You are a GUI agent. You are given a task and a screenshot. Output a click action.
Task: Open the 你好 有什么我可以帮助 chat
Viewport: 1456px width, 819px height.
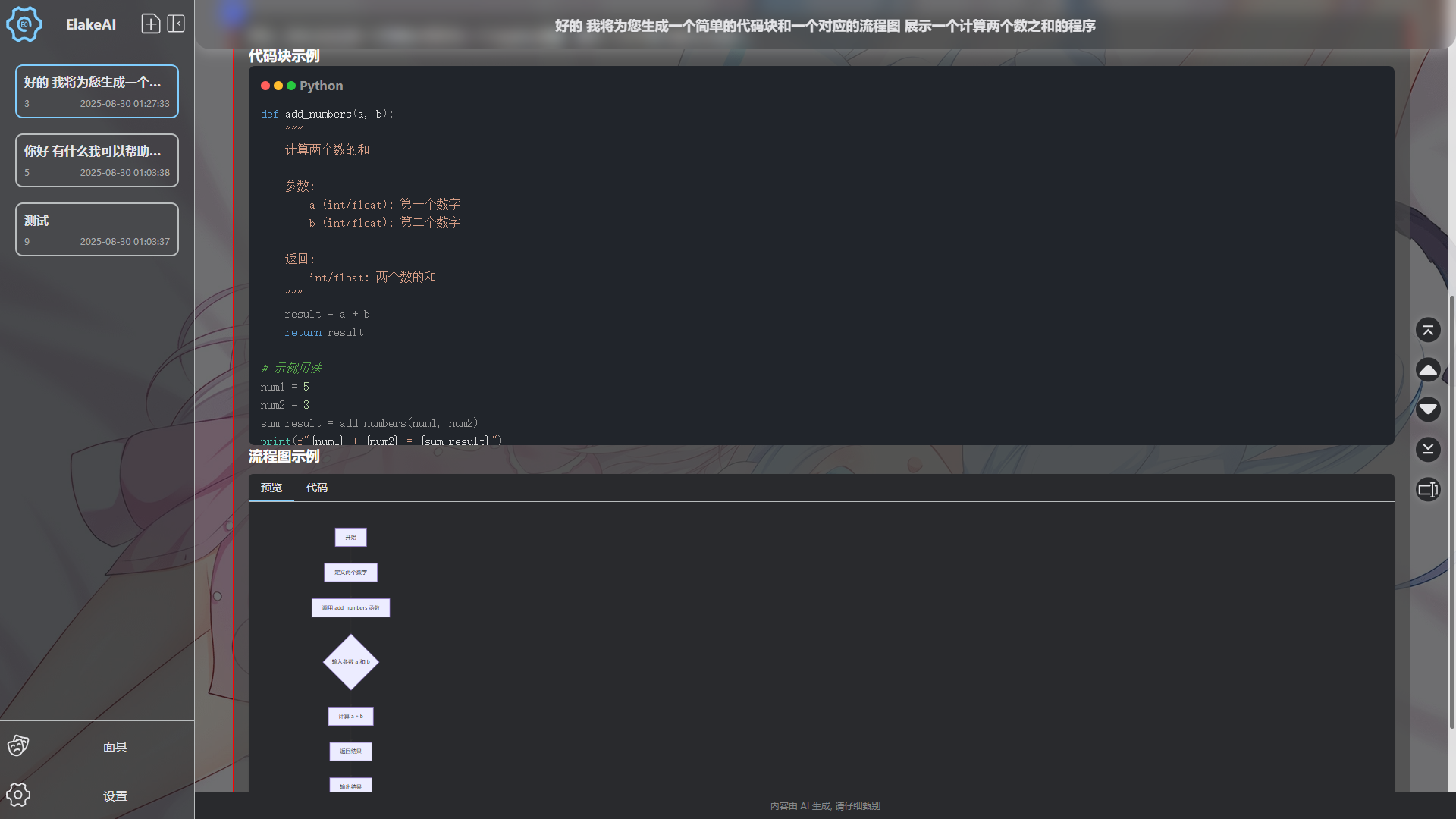(97, 161)
